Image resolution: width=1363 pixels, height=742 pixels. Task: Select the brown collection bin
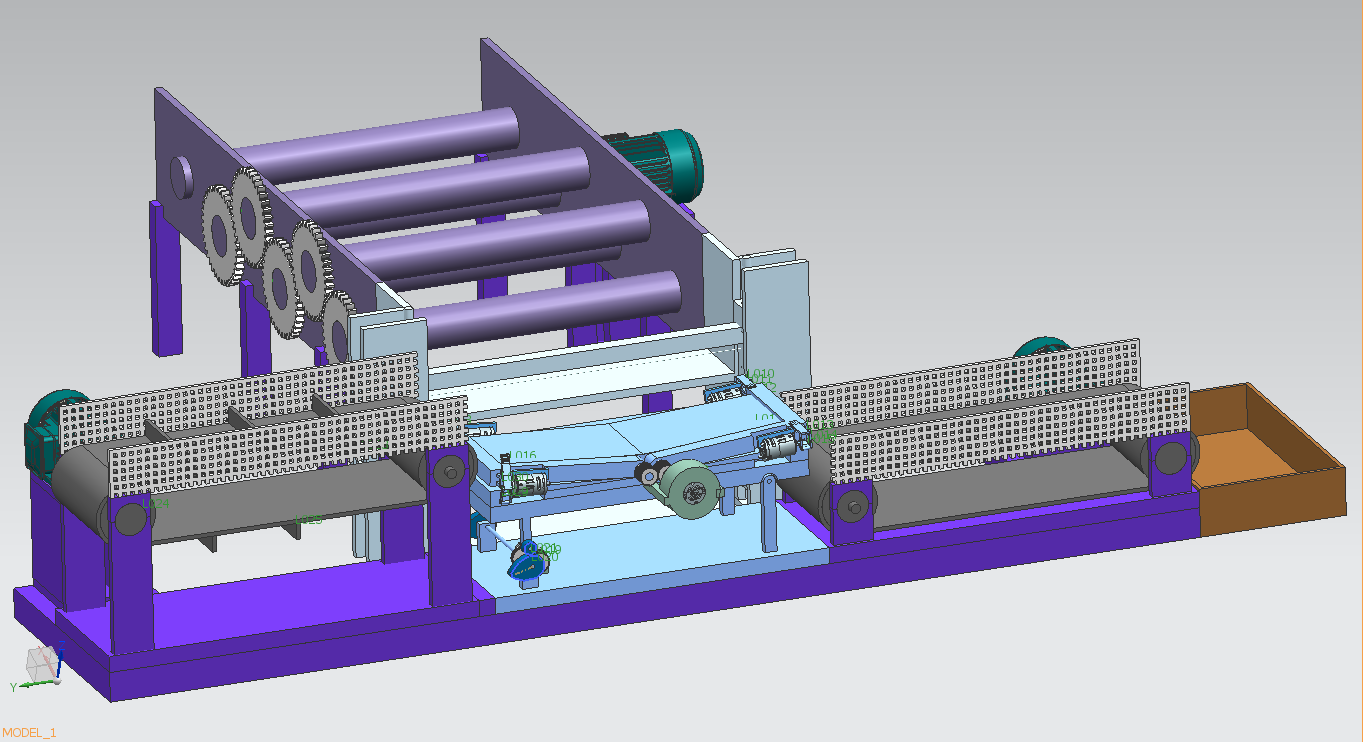pyautogui.click(x=1266, y=459)
